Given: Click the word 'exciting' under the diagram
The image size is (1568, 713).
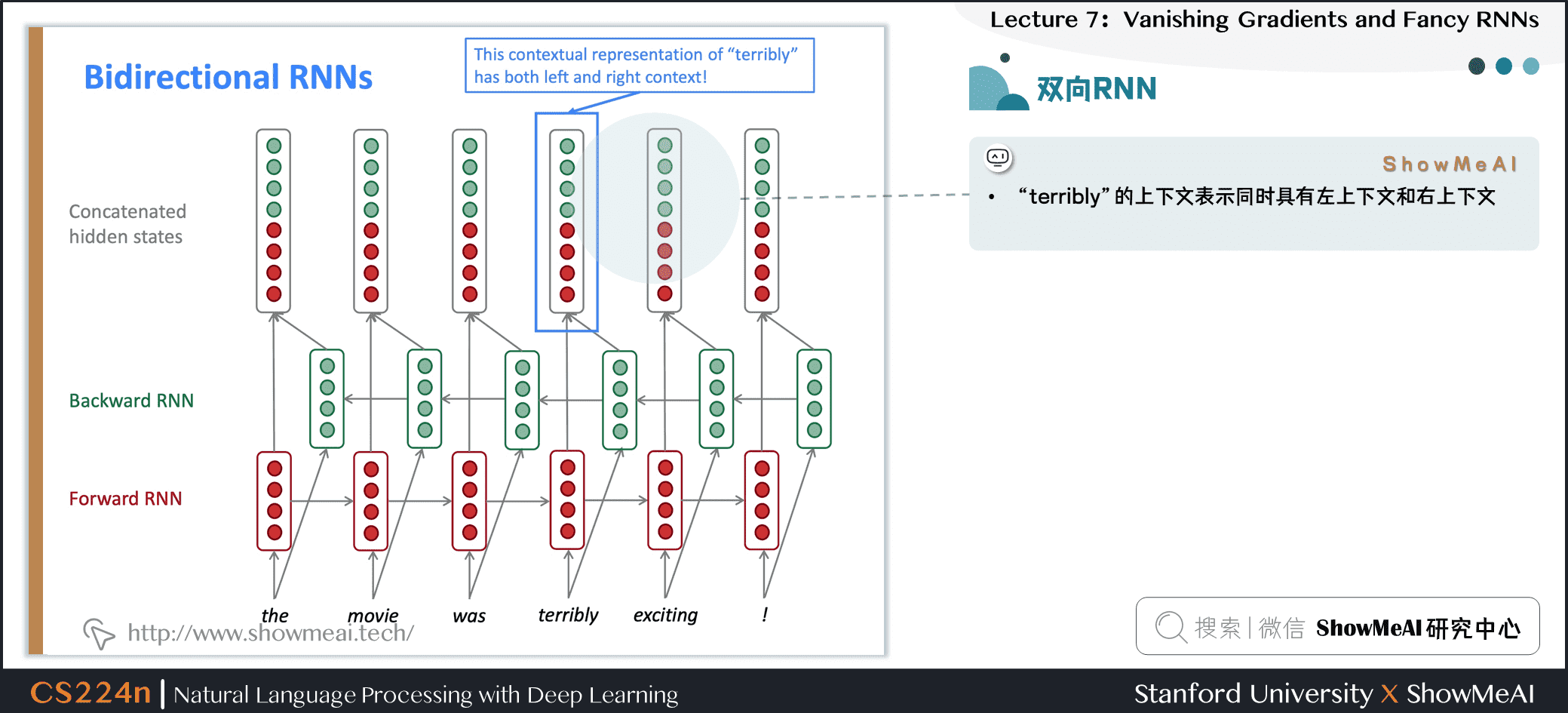Looking at the screenshot, I should click(665, 616).
